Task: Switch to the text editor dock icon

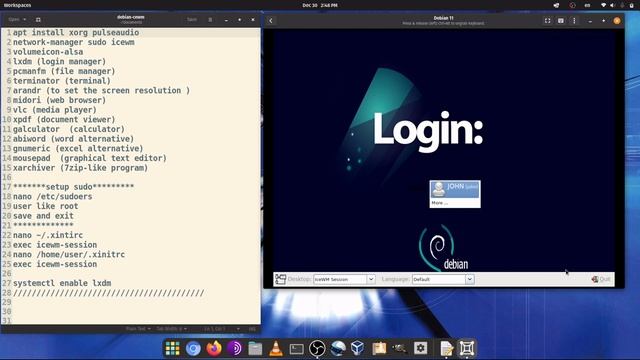Action: [x=446, y=348]
